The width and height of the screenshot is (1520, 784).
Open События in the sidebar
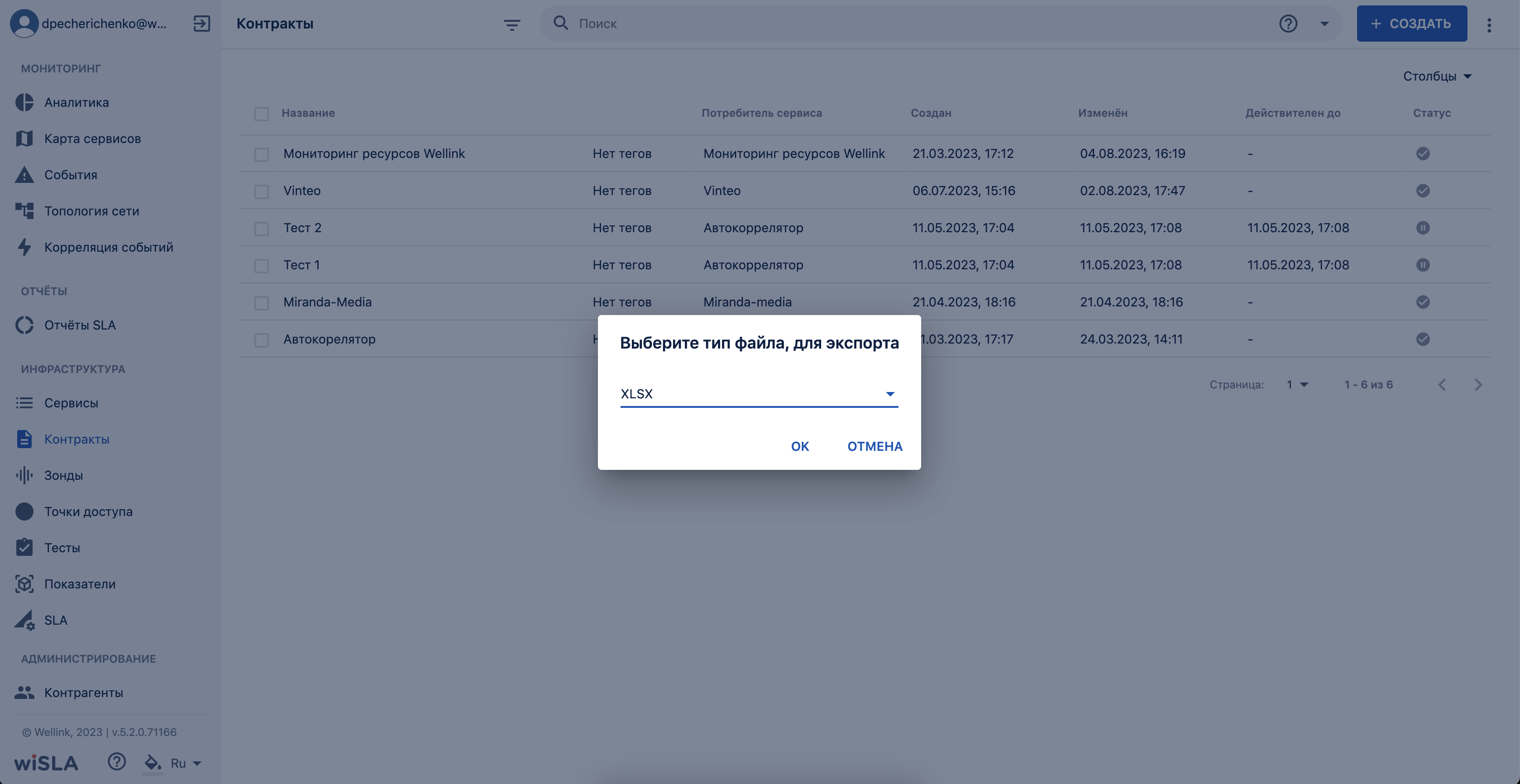(71, 175)
